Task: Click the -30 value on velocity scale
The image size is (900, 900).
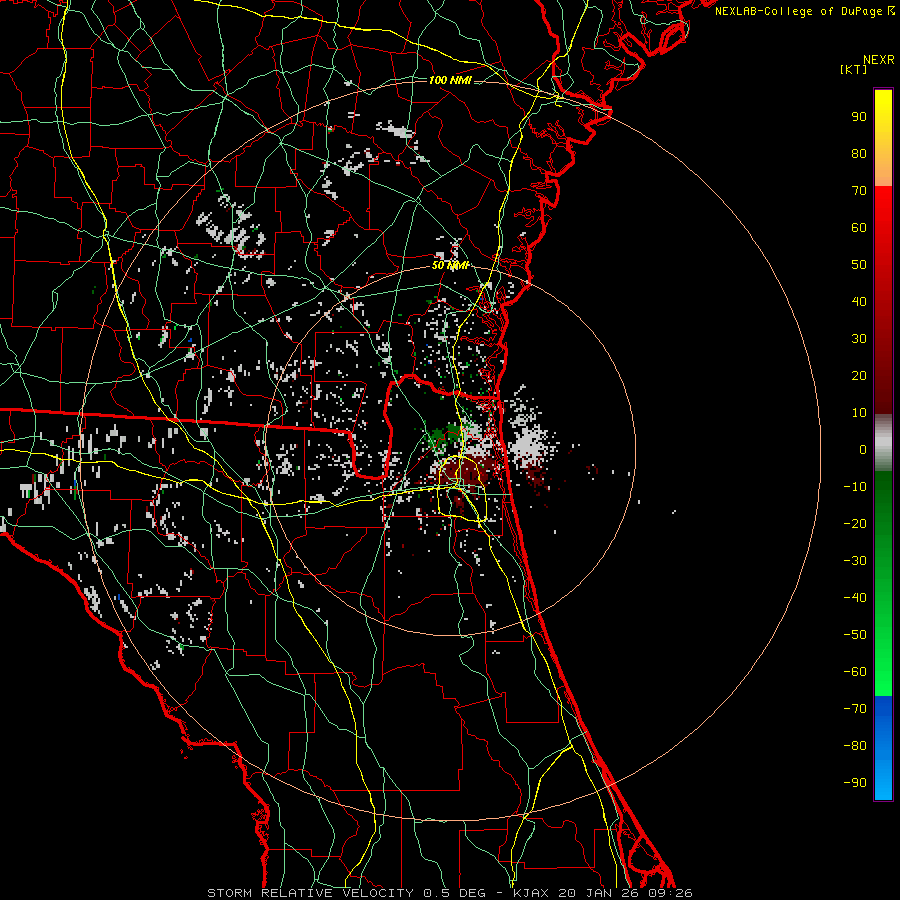Action: pyautogui.click(x=855, y=561)
